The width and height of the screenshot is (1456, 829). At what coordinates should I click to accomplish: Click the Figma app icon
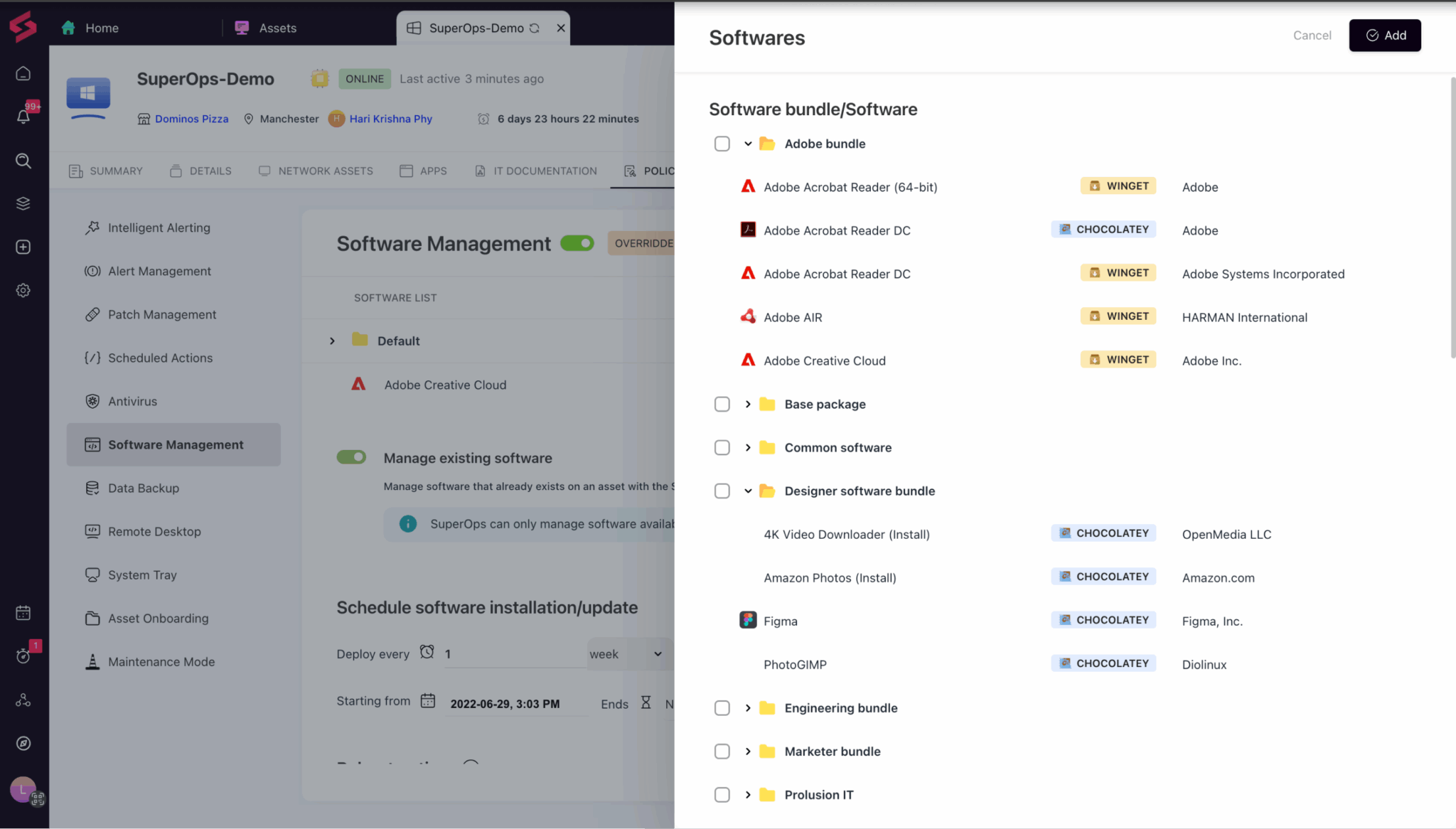[x=748, y=620]
